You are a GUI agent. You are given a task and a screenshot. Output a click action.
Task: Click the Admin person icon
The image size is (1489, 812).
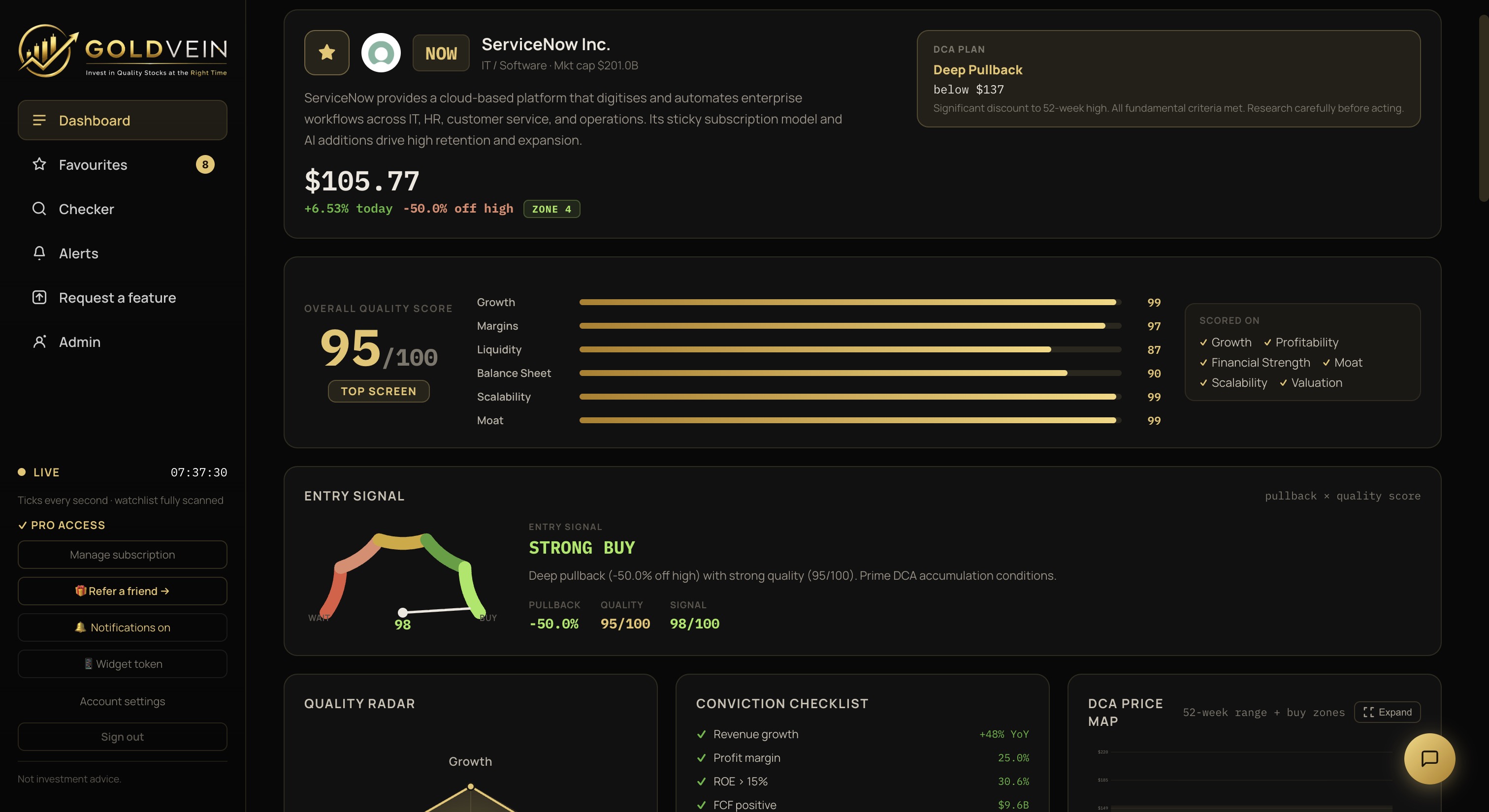click(x=39, y=342)
